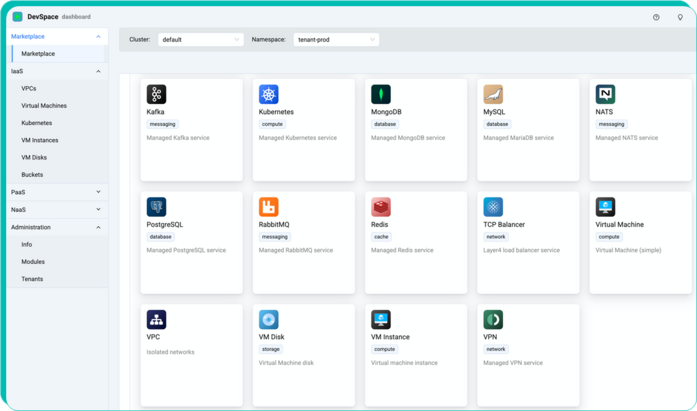Click the NATS service icon
The image size is (697, 411).
coord(605,94)
